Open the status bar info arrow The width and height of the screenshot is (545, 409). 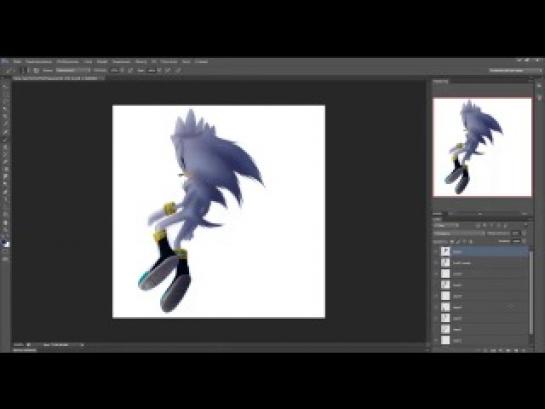coord(82,345)
